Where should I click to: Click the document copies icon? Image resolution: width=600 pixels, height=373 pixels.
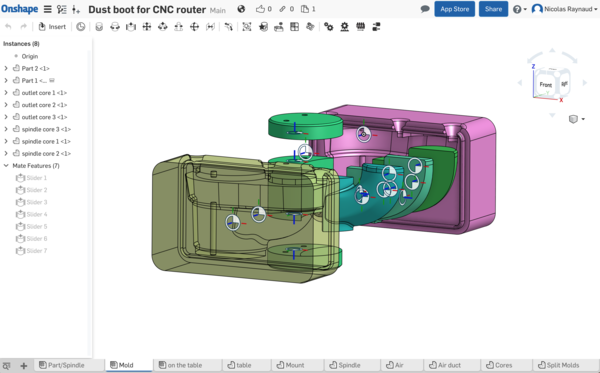305,9
